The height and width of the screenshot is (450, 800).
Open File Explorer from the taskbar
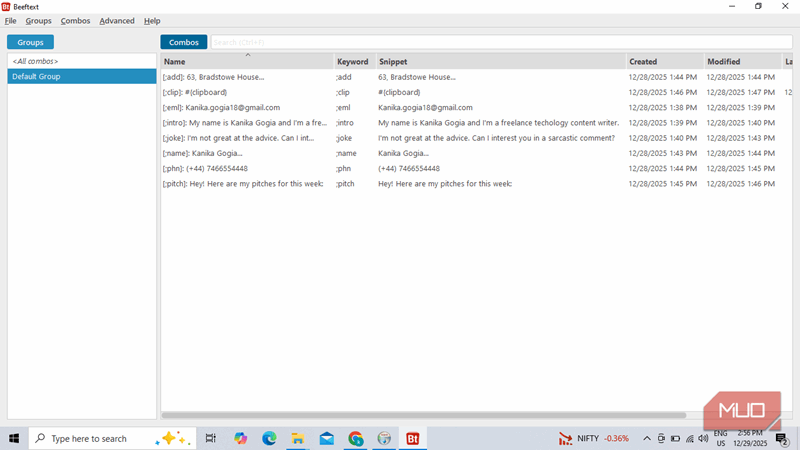click(x=298, y=438)
